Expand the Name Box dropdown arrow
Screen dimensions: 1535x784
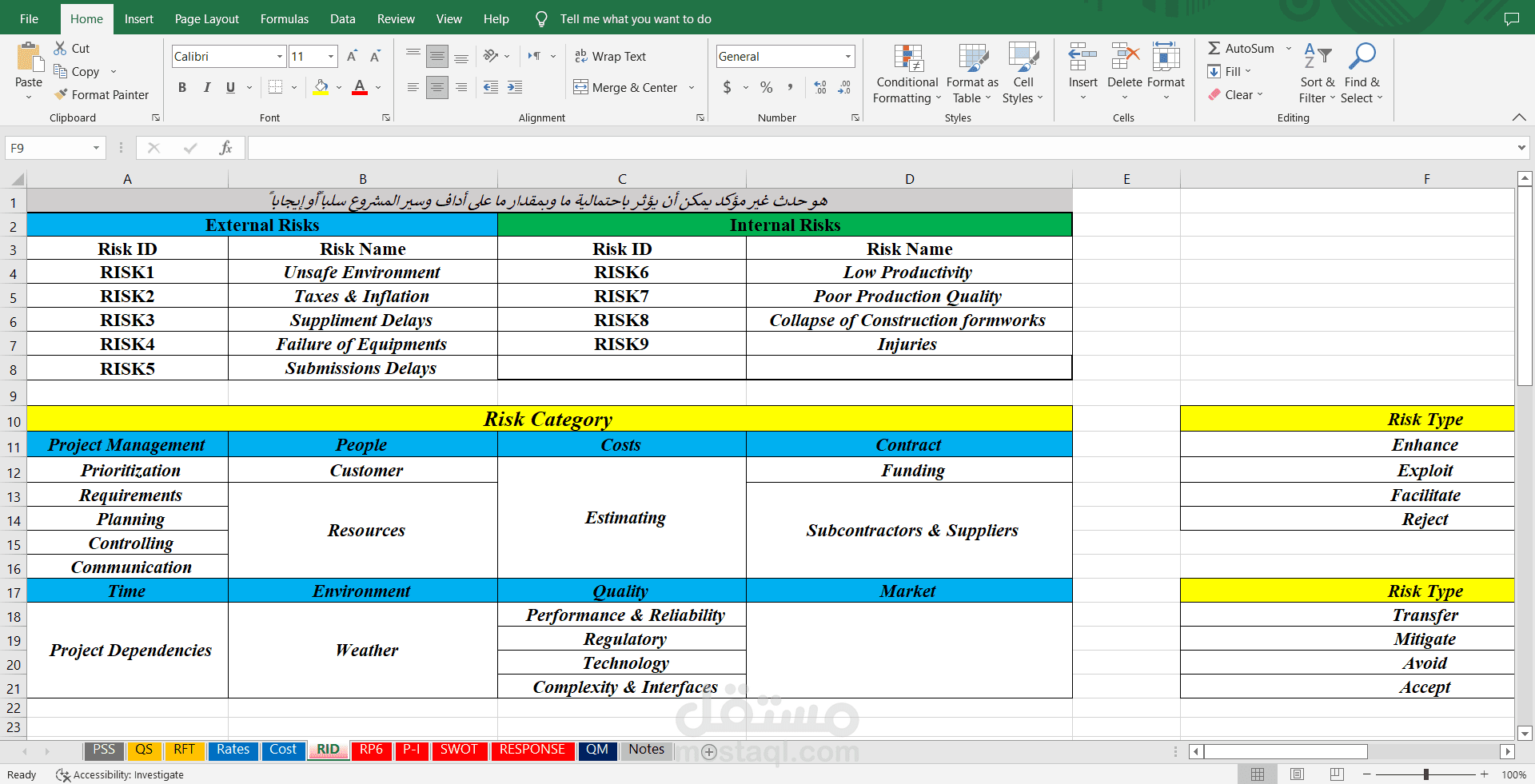point(96,148)
